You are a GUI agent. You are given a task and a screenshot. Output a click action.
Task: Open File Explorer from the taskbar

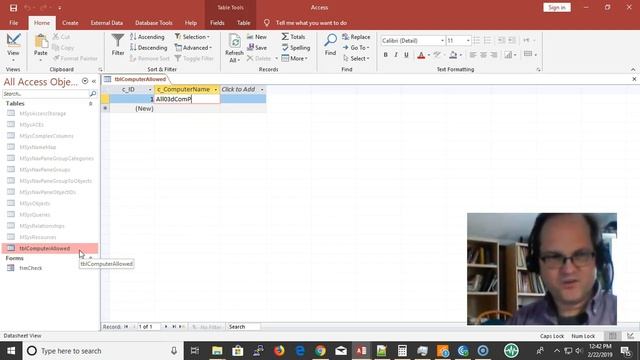coord(217,351)
